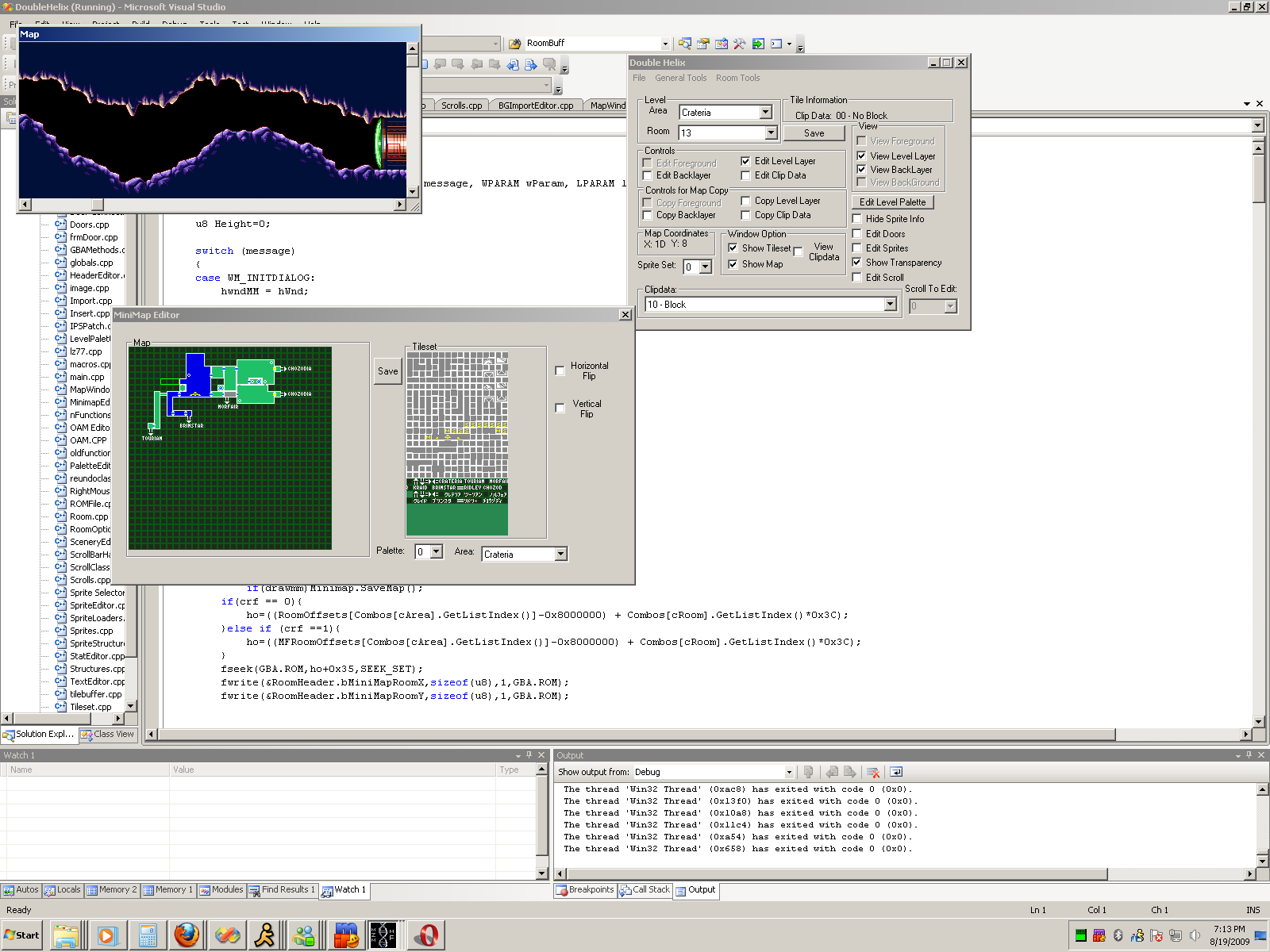
Task: Expand the MiniMap Editor Area dropdown
Action: (560, 555)
